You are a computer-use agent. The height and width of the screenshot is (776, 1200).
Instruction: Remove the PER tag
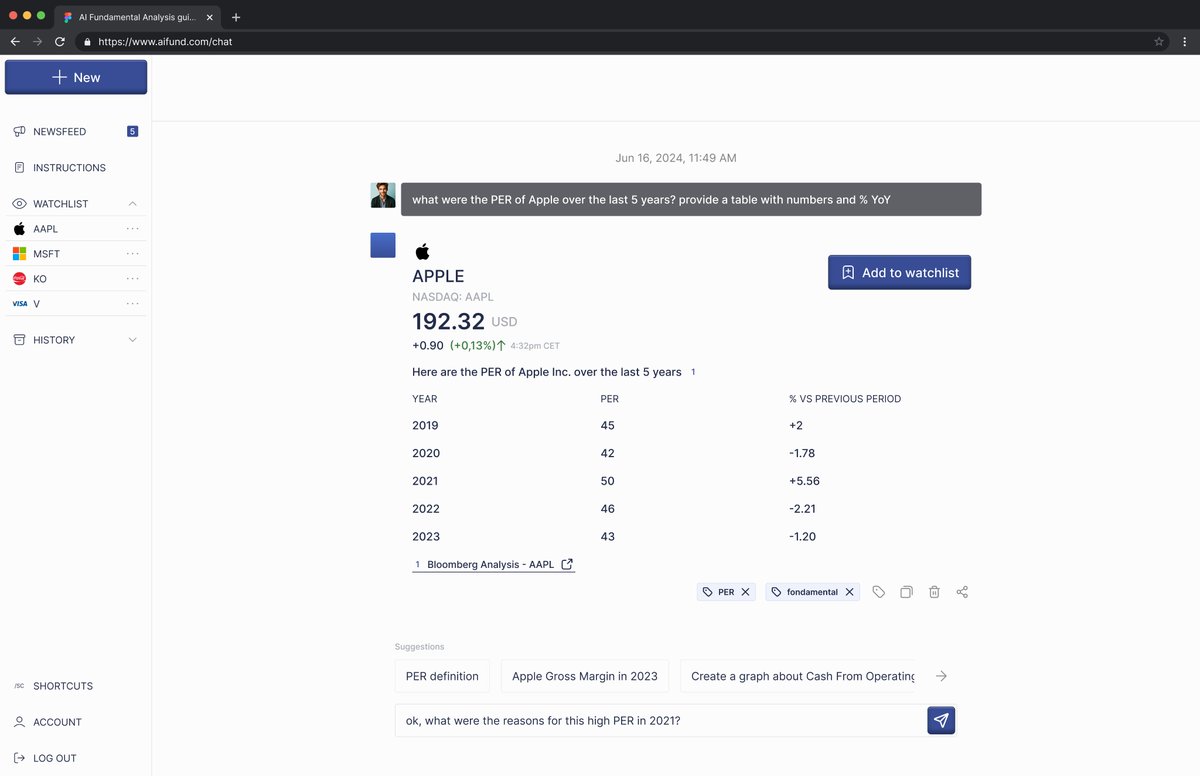click(745, 592)
